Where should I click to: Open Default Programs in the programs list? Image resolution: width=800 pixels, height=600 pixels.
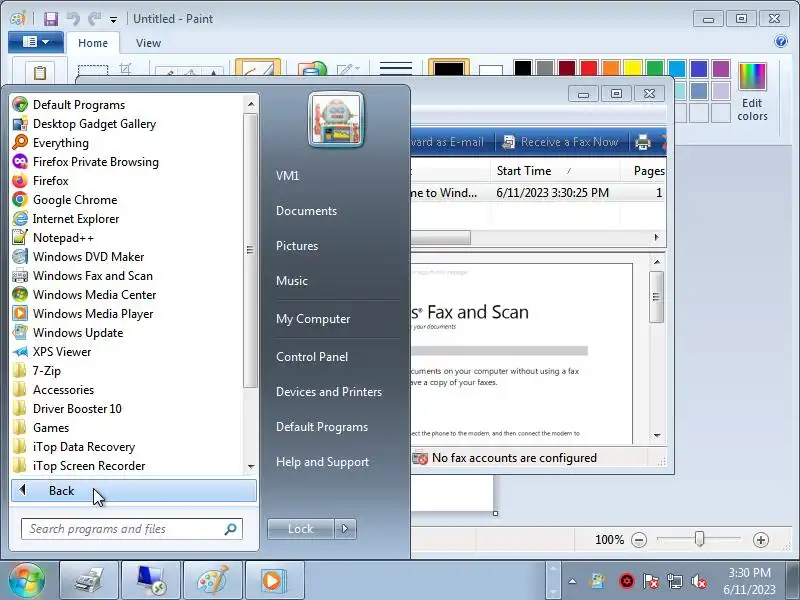click(x=79, y=105)
